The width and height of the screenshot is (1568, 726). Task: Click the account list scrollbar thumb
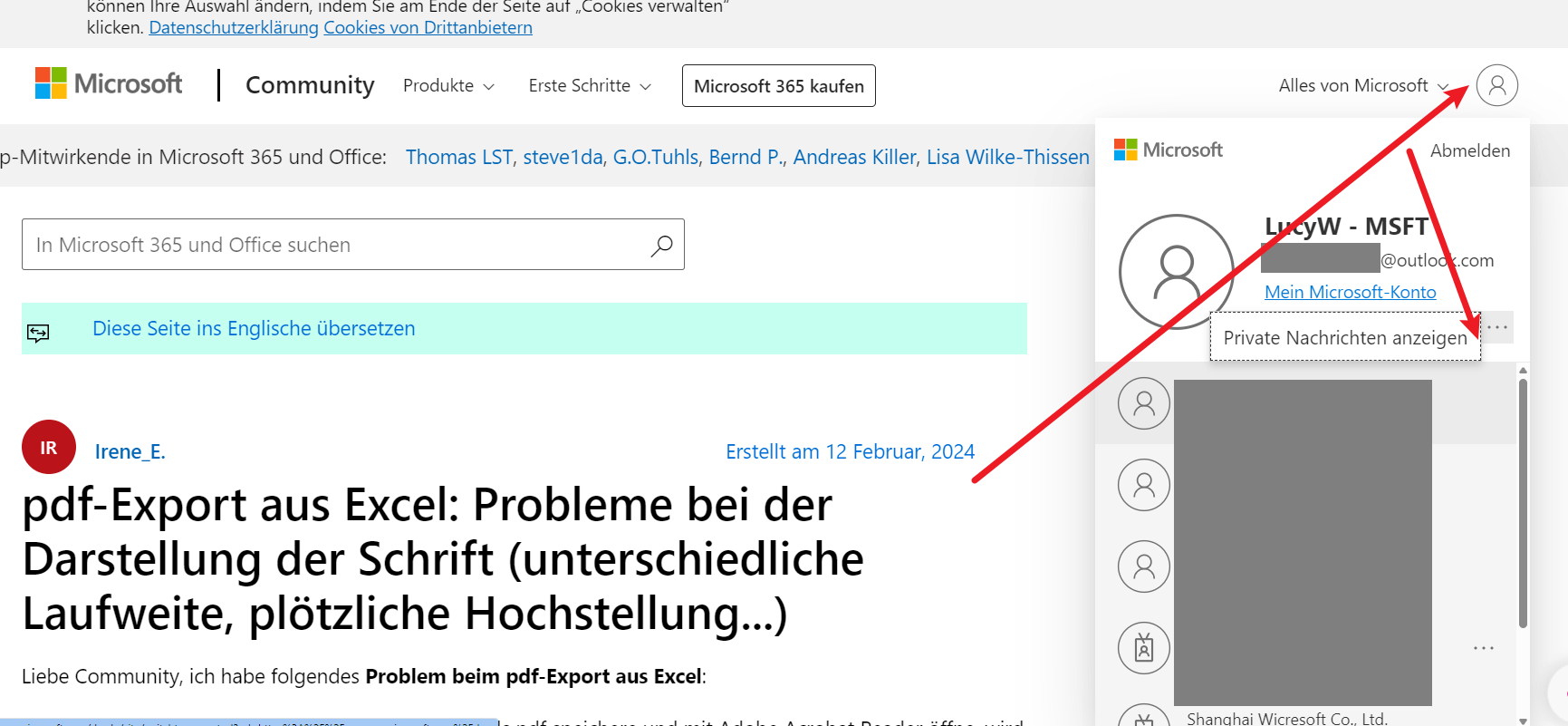click(1523, 503)
